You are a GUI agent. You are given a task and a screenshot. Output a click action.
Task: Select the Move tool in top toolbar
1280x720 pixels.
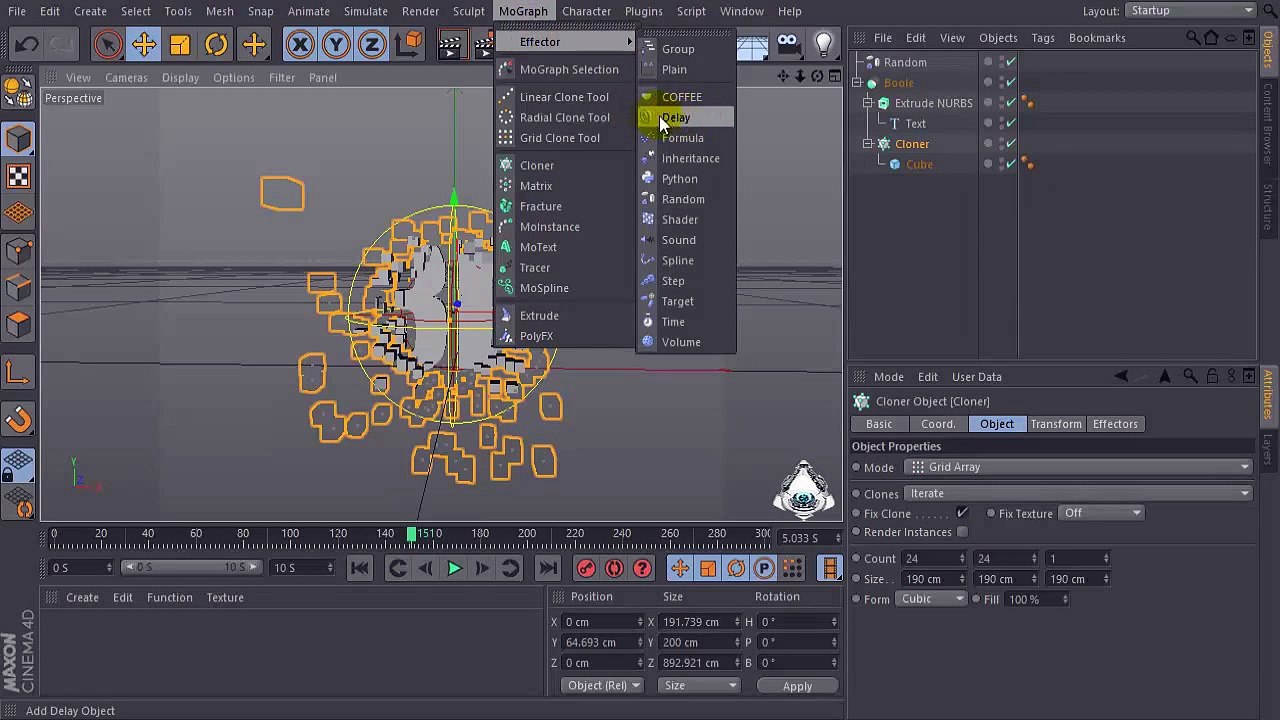click(144, 45)
